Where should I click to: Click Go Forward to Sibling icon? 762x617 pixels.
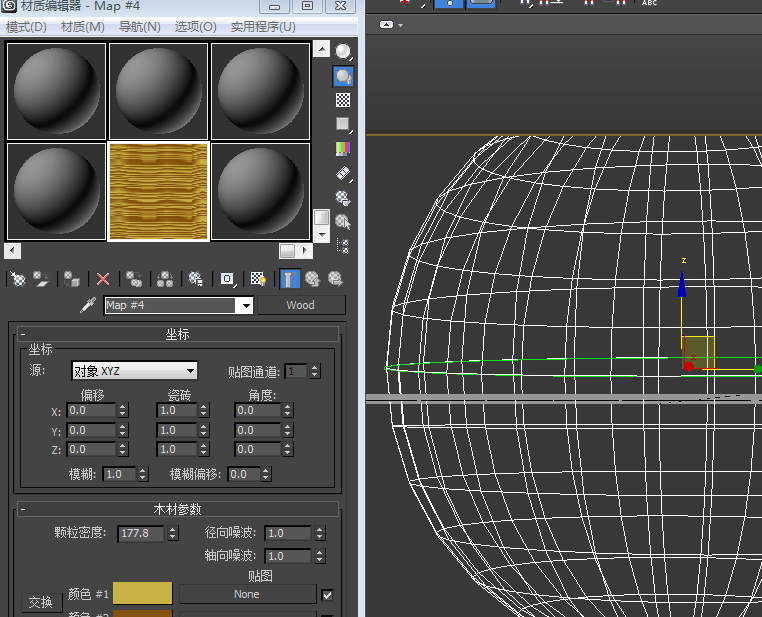pyautogui.click(x=335, y=279)
